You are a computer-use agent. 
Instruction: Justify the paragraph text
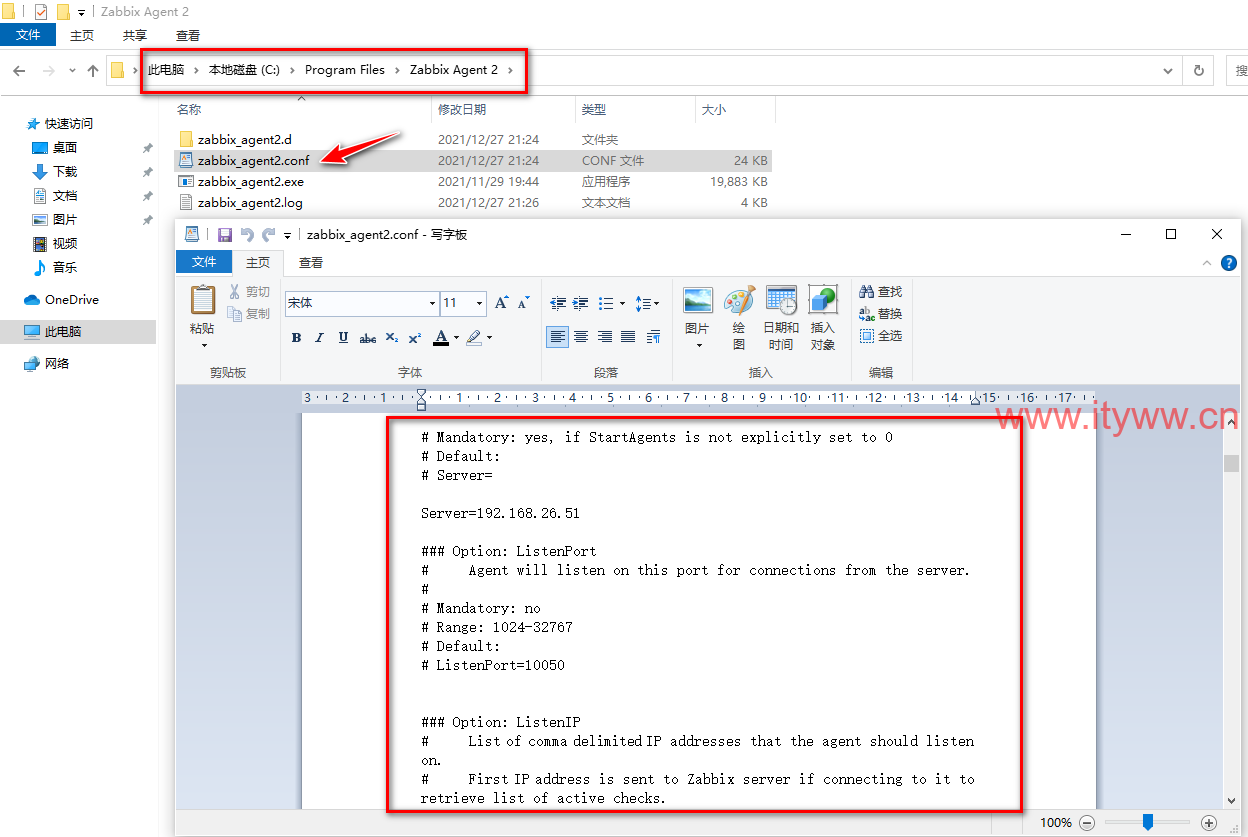coord(628,337)
